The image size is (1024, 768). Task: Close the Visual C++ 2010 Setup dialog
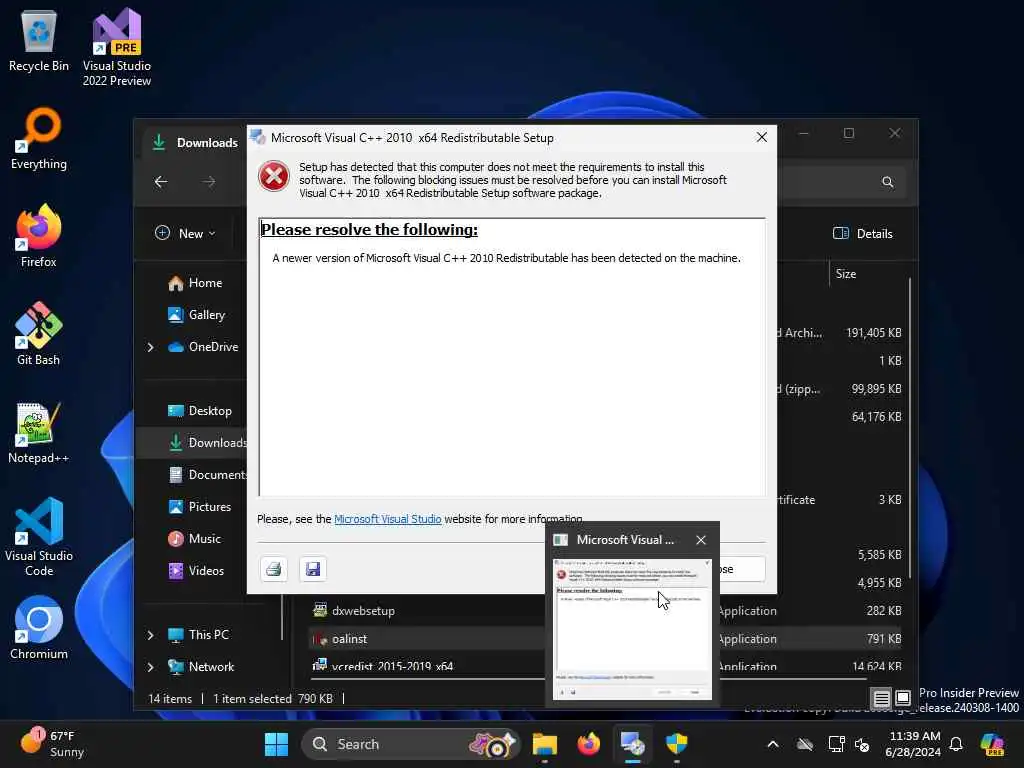(761, 137)
